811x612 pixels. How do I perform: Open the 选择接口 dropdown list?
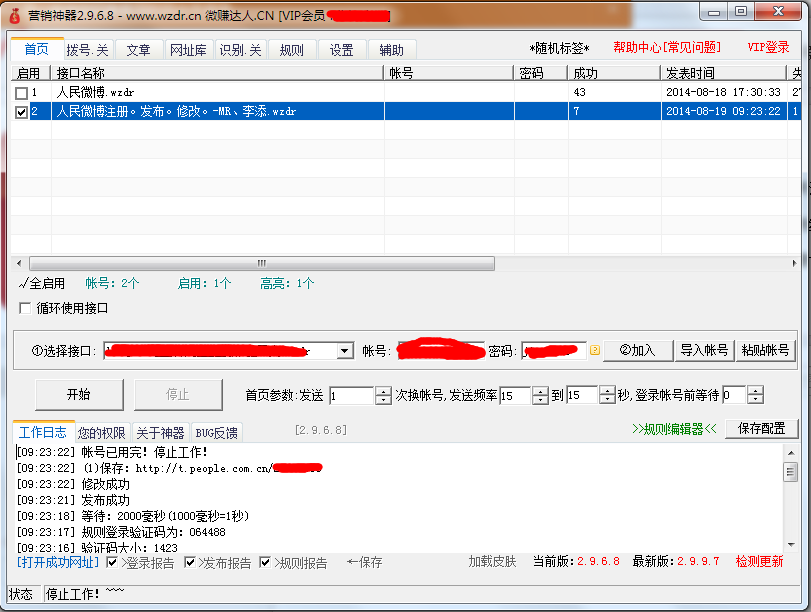pyautogui.click(x=345, y=351)
